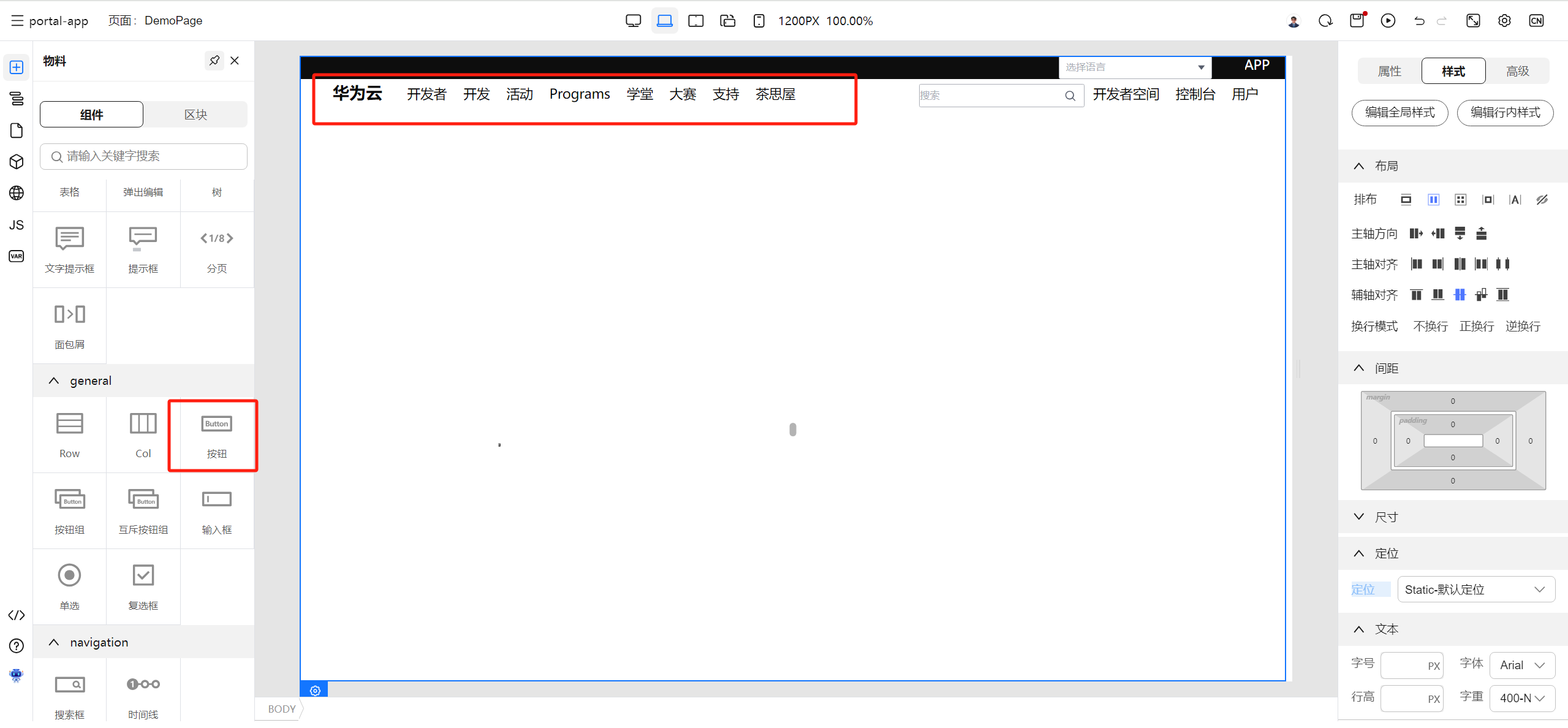Open the outline tree sidebar icon

[17, 98]
